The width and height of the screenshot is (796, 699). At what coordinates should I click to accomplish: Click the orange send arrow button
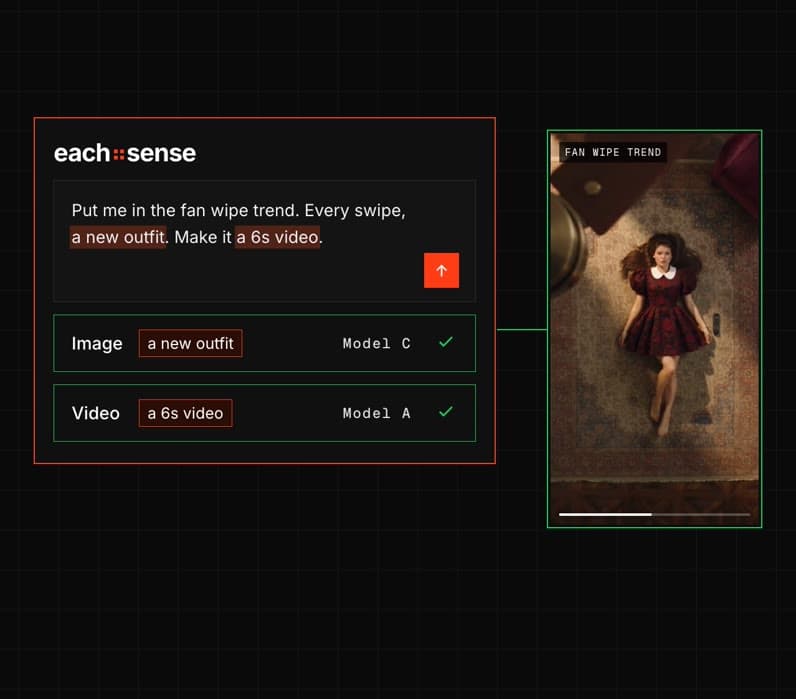point(441,270)
